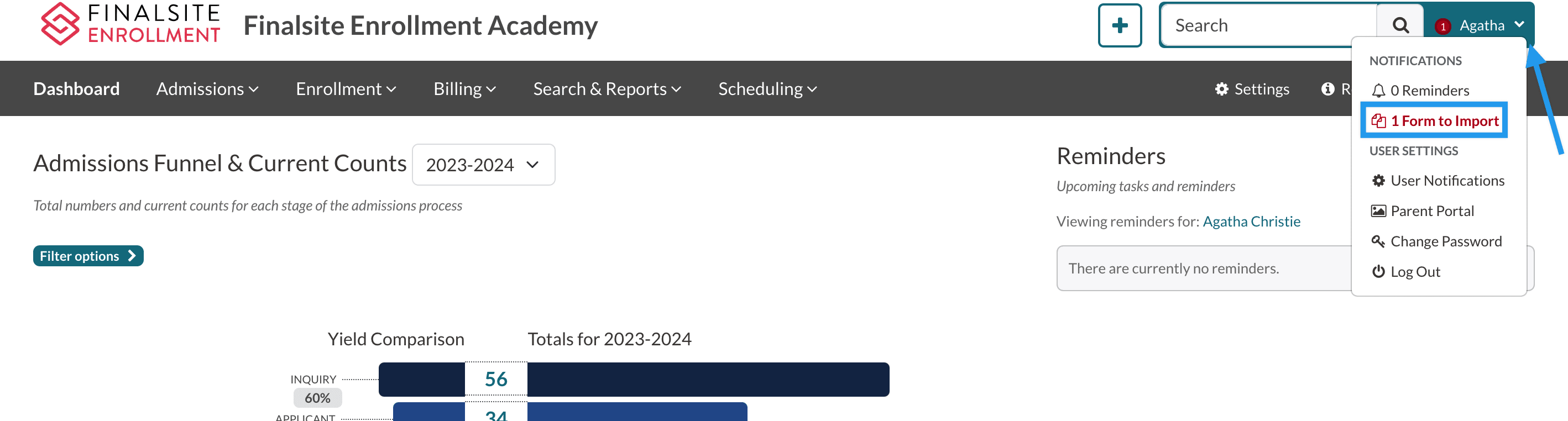Click the Filter options button
1568x421 pixels.
tap(88, 256)
